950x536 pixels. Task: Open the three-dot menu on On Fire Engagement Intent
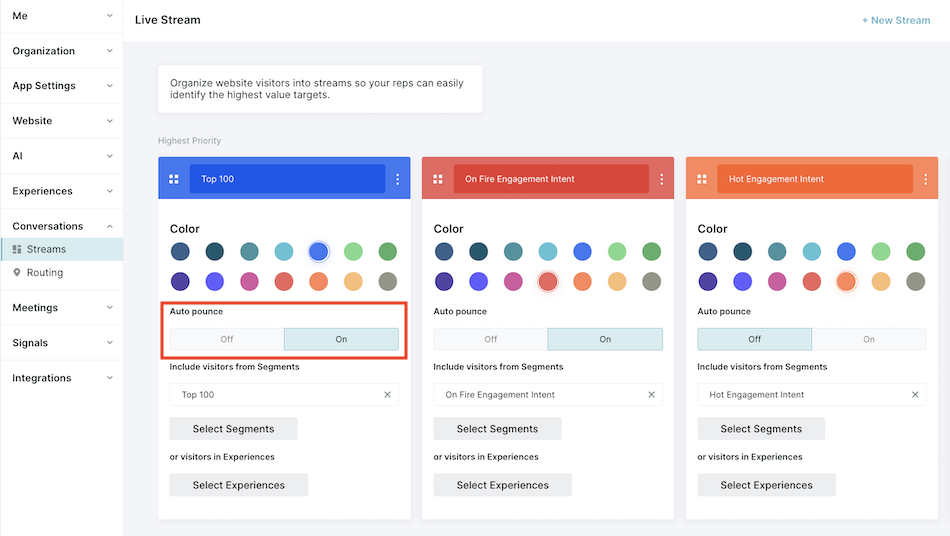pos(662,179)
